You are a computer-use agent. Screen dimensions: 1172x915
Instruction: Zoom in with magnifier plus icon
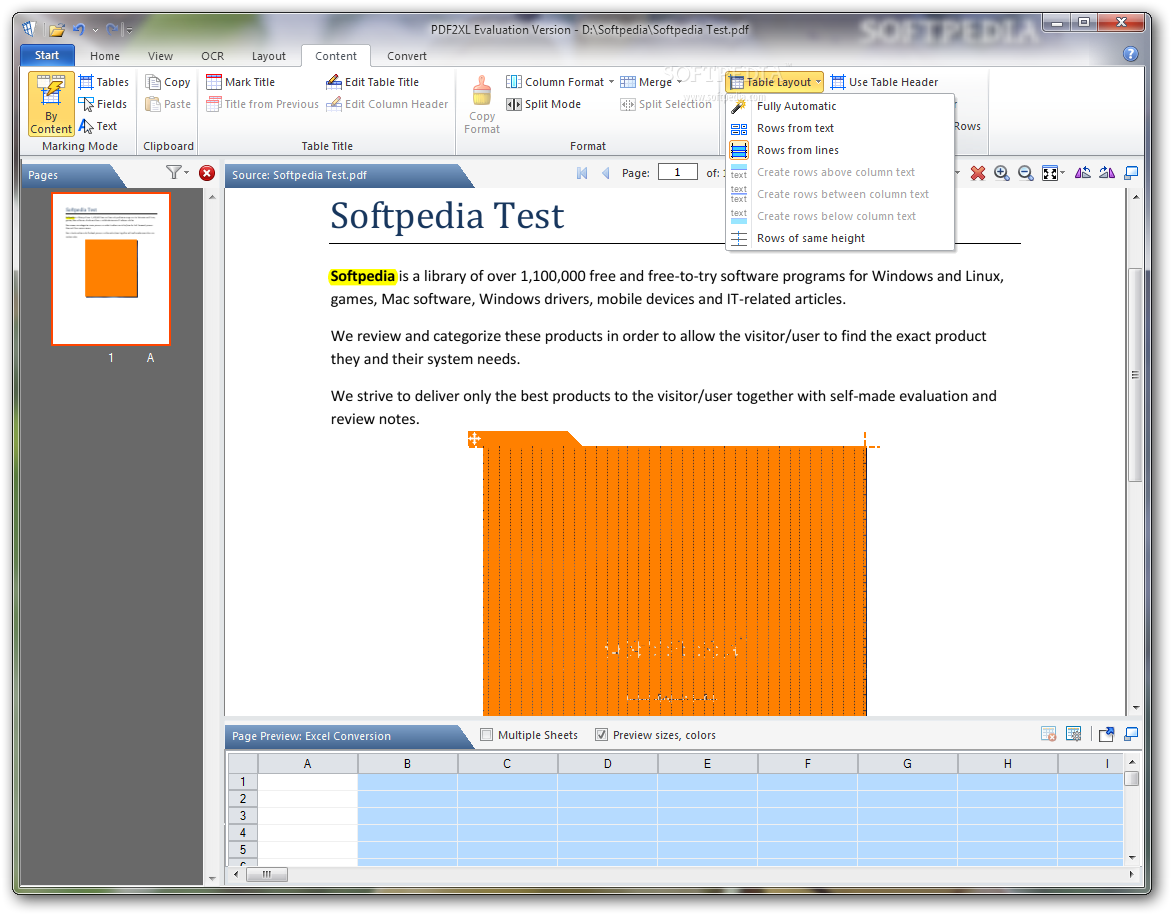[1002, 173]
